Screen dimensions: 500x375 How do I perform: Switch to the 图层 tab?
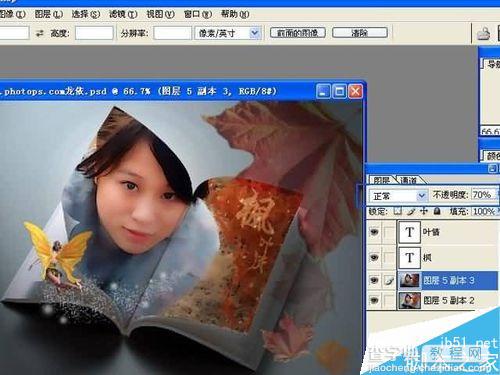coord(382,180)
